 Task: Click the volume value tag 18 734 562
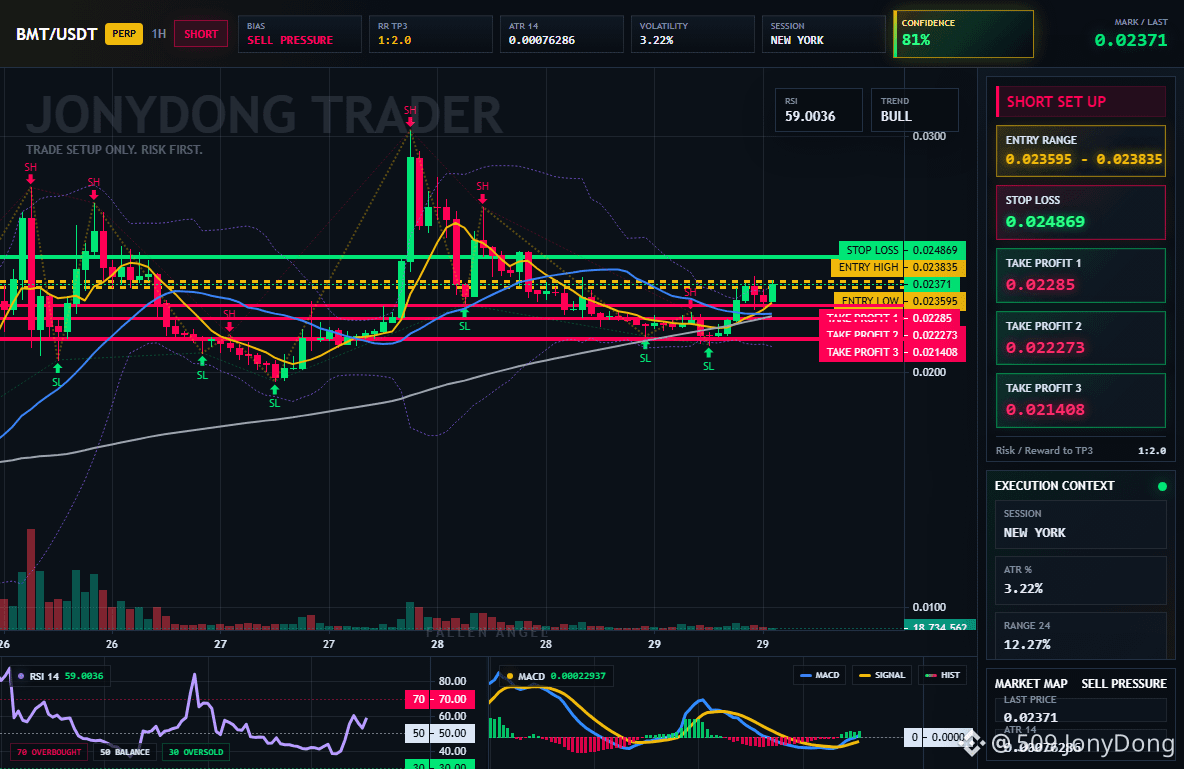939,625
